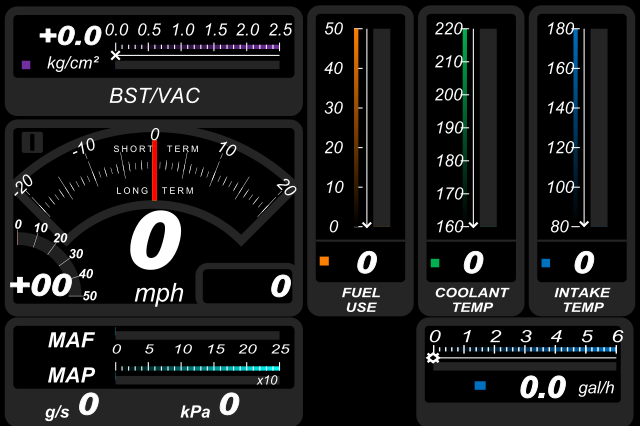Click the COOLANT TEMP title

click(472, 300)
